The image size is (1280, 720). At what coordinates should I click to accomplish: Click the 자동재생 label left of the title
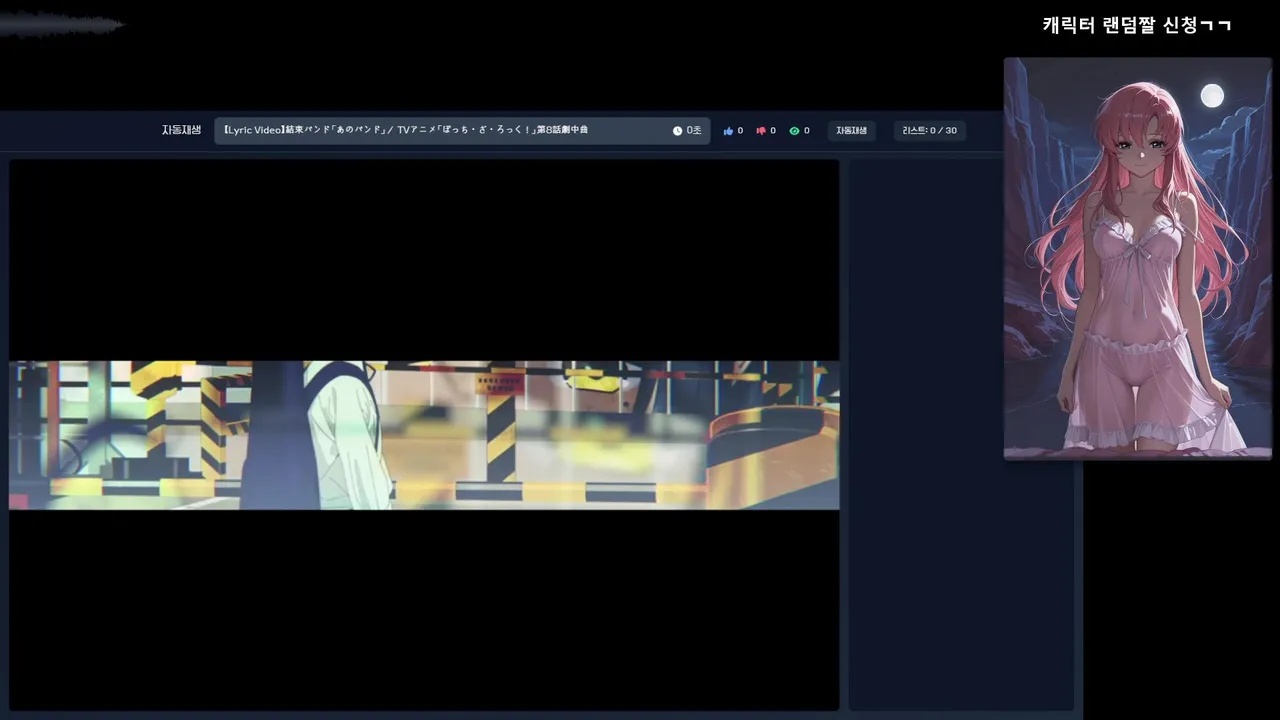tap(182, 130)
